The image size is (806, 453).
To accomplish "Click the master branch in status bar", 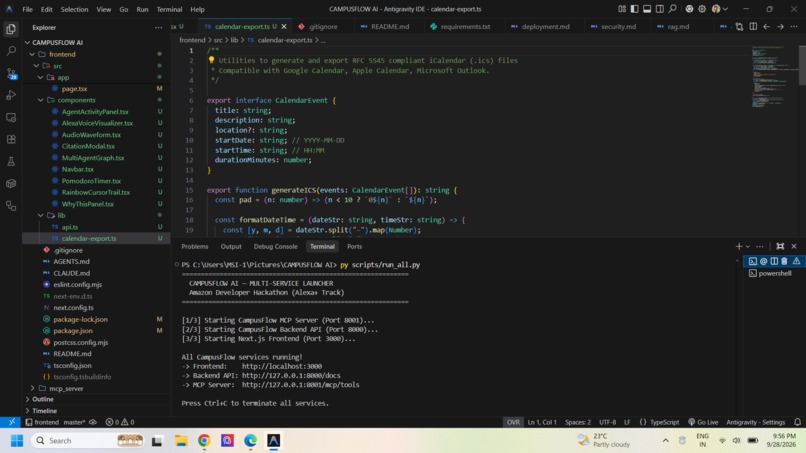I will coord(74,422).
